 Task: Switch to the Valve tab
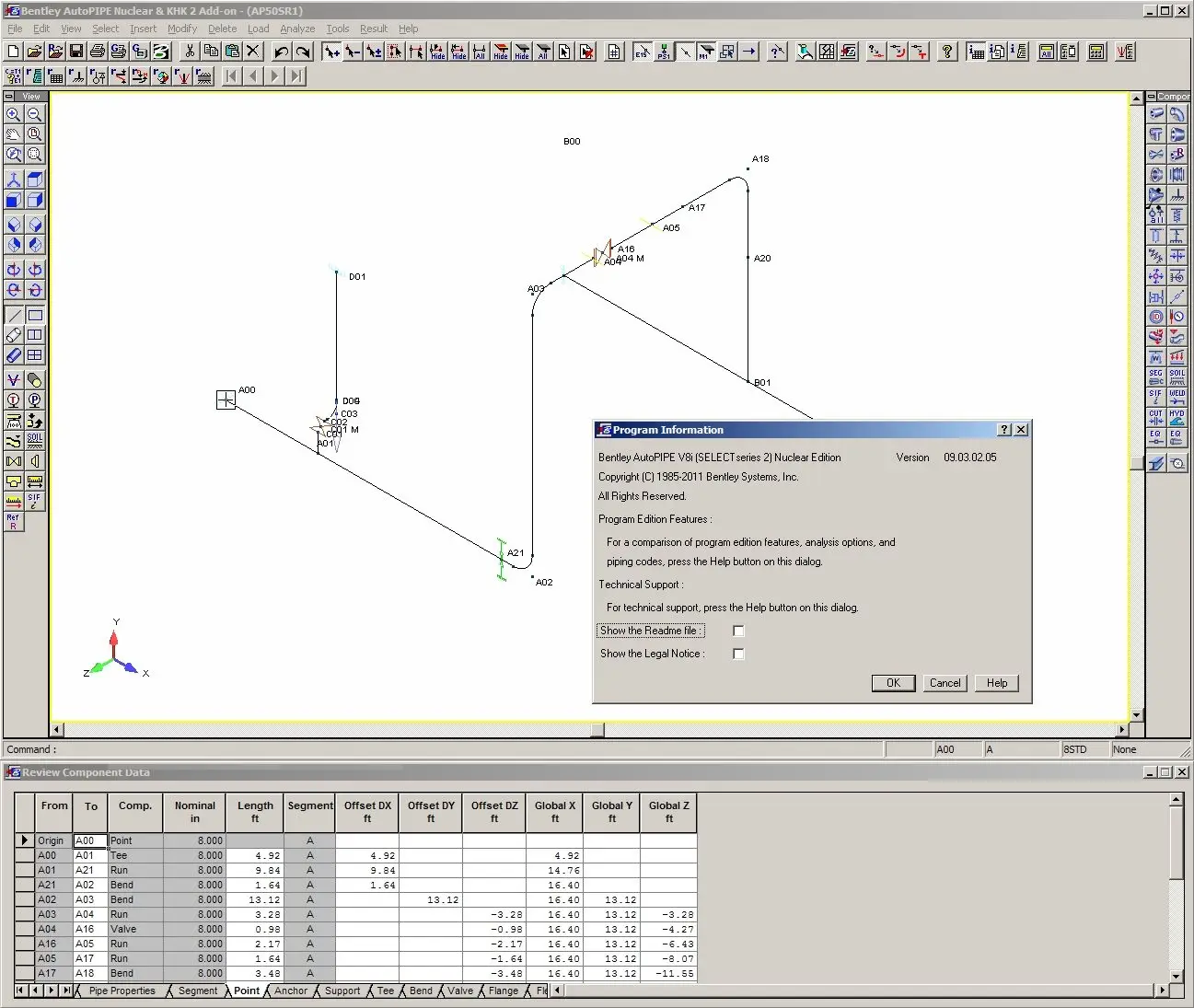click(x=460, y=991)
